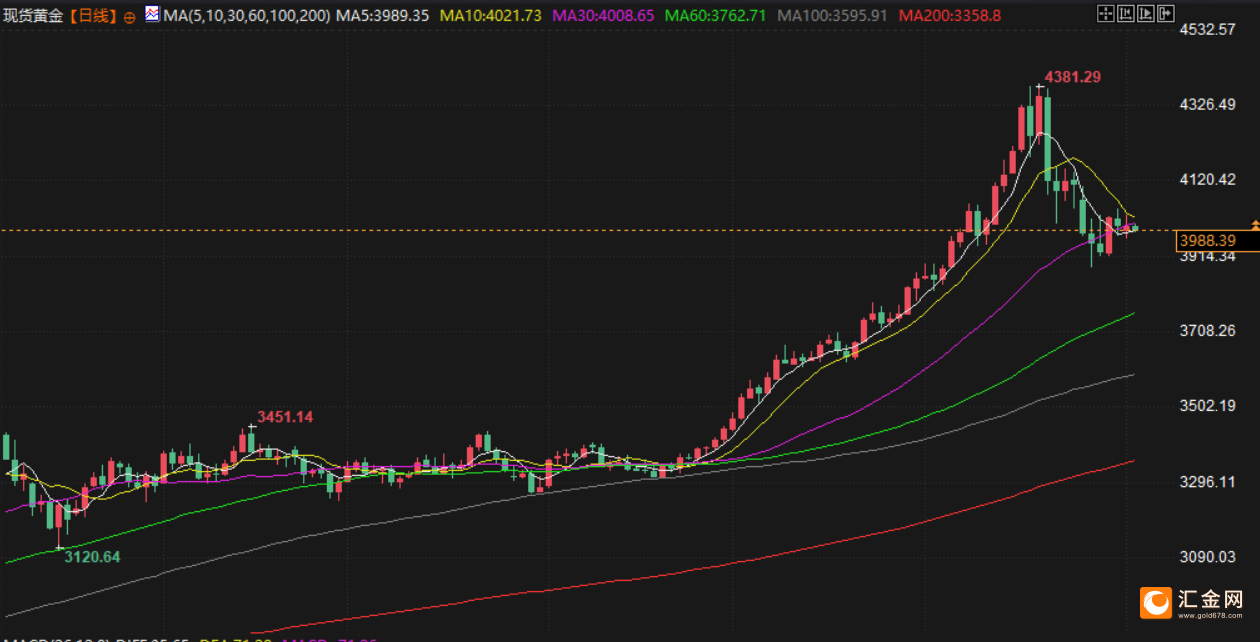This screenshot has width=1260, height=642.
Task: Click the play-forward axis icon in top-right toolbar
Action: coord(1146,14)
